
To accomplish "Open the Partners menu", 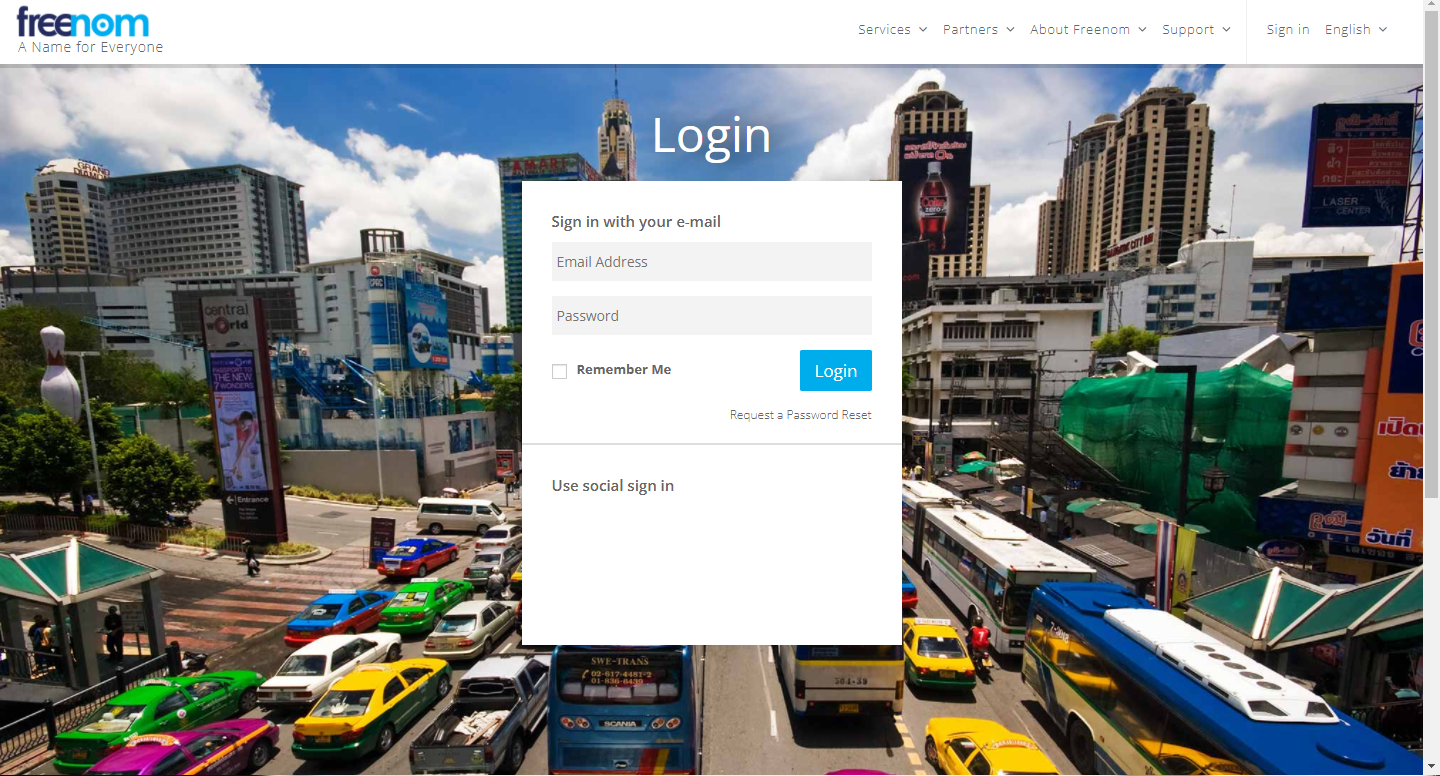I will point(970,30).
